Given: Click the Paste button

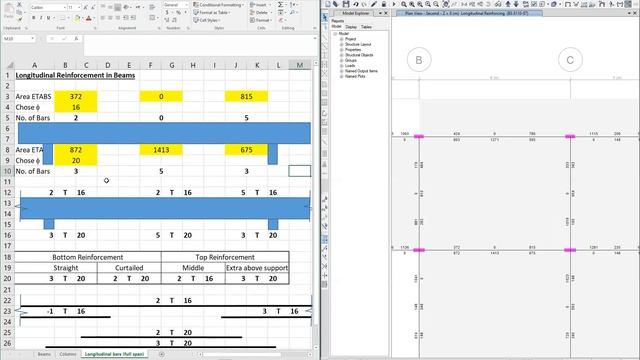Looking at the screenshot, I should click(x=9, y=10).
